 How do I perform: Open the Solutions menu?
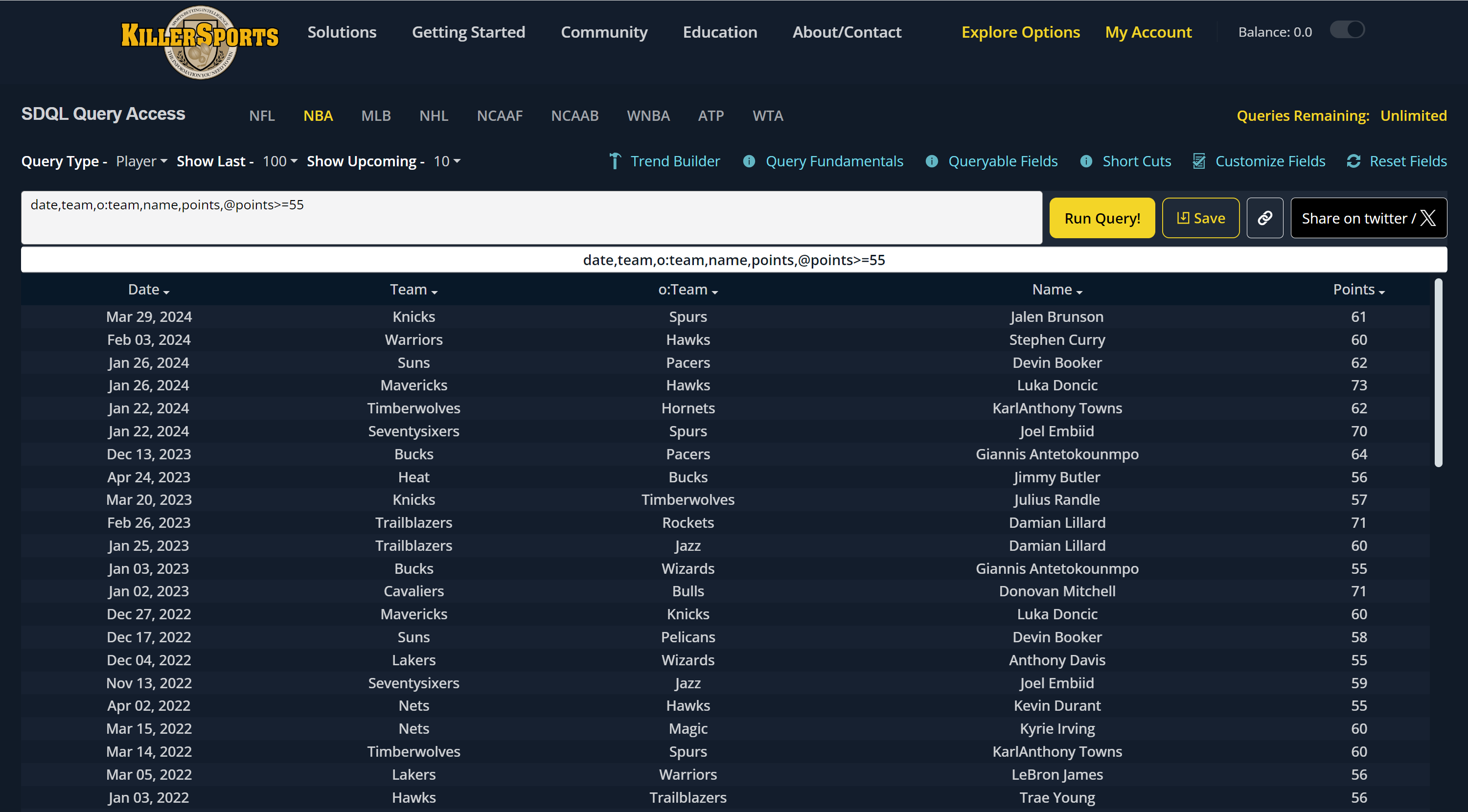click(342, 32)
